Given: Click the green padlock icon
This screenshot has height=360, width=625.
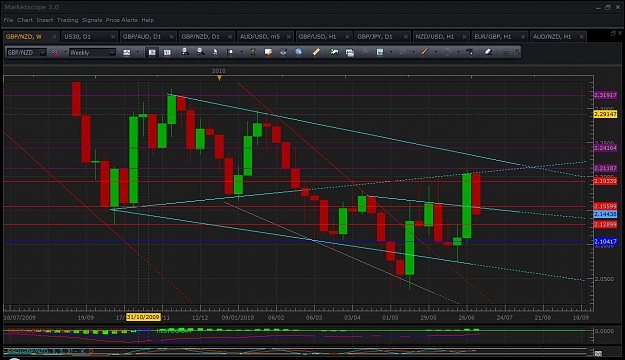Looking at the screenshot, I should (x=506, y=52).
